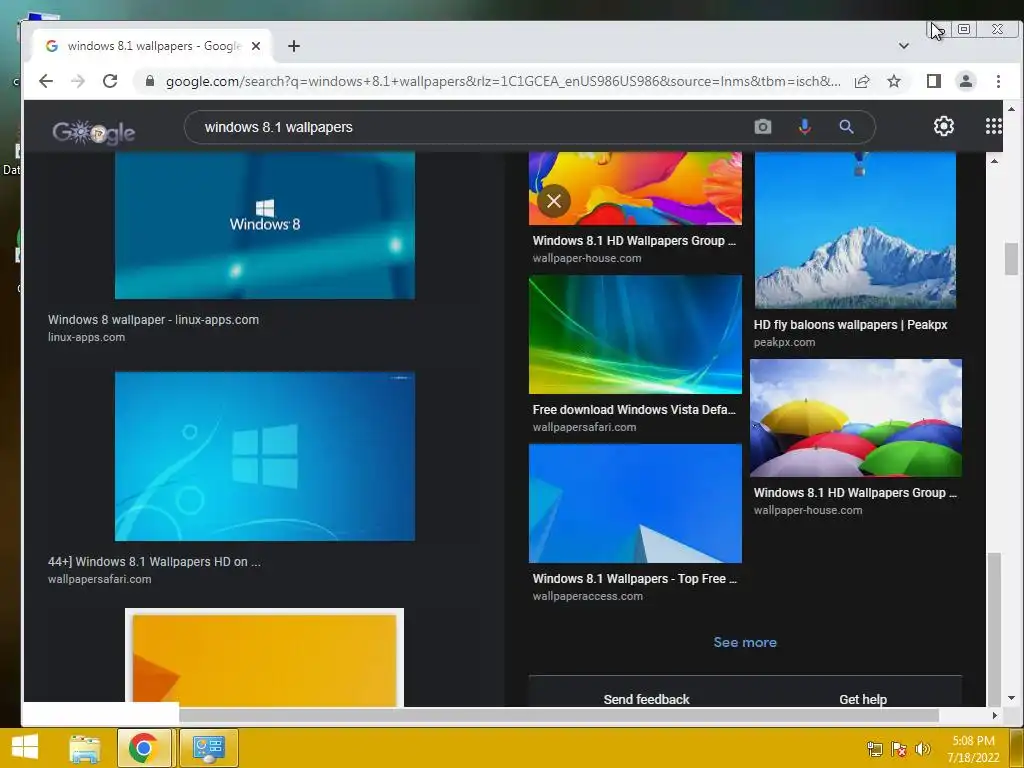Click the address bar URL
The image size is (1024, 768).
pyautogui.click(x=503, y=81)
